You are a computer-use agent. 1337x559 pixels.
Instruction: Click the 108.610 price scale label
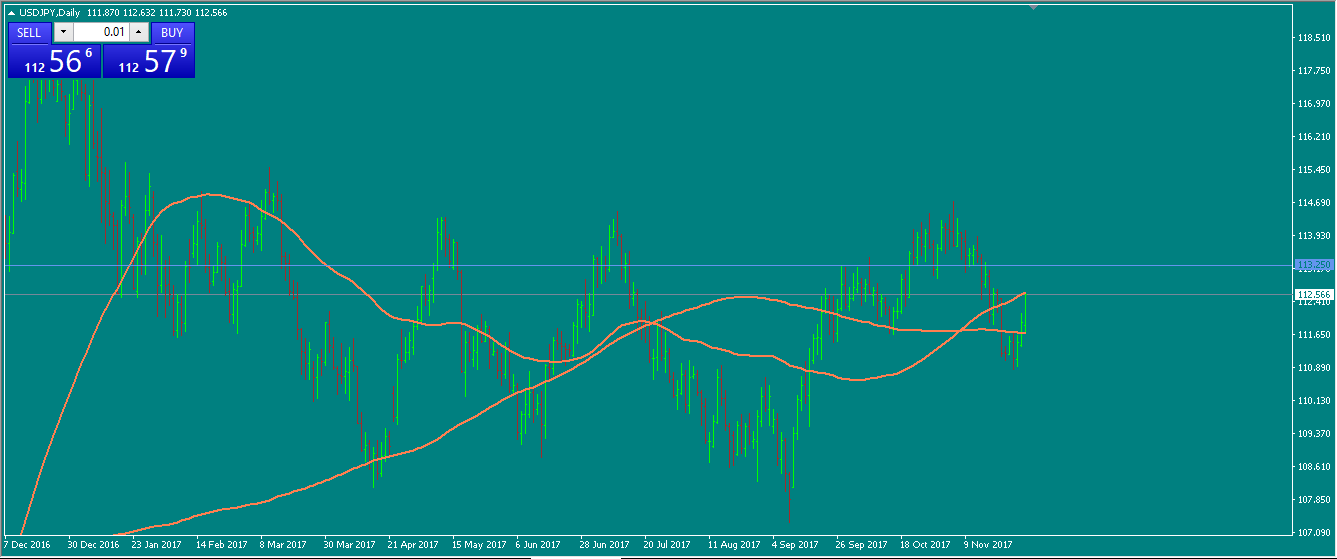click(1313, 467)
